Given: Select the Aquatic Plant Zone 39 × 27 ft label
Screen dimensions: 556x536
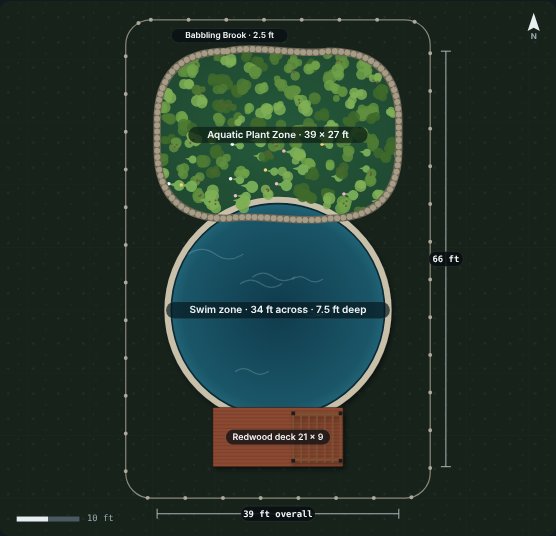Looking at the screenshot, I should pos(278,135).
